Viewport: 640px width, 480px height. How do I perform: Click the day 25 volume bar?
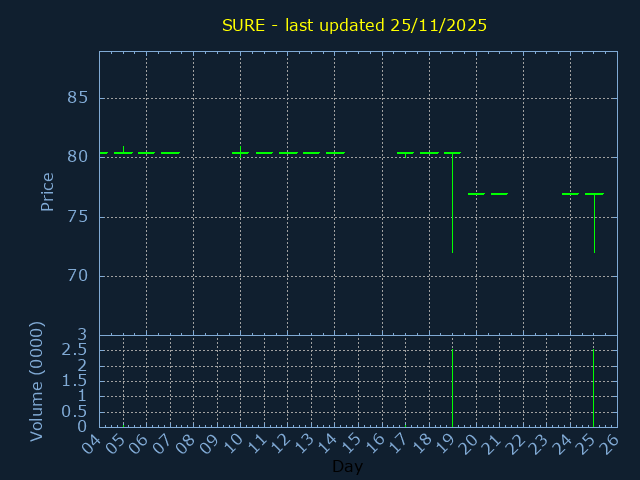[x=594, y=388]
